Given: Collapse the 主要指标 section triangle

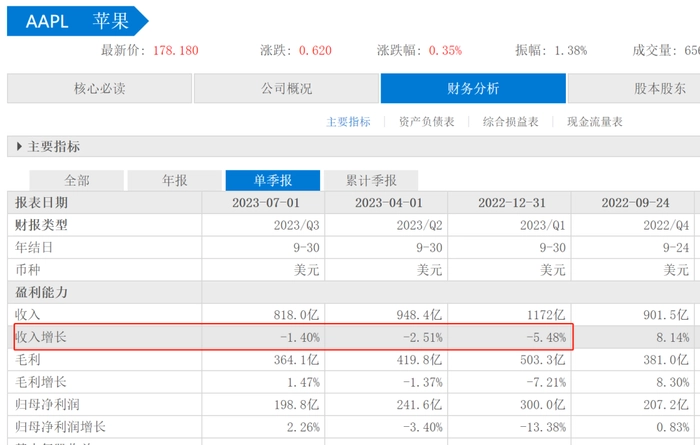Looking at the screenshot, I should click(20, 147).
